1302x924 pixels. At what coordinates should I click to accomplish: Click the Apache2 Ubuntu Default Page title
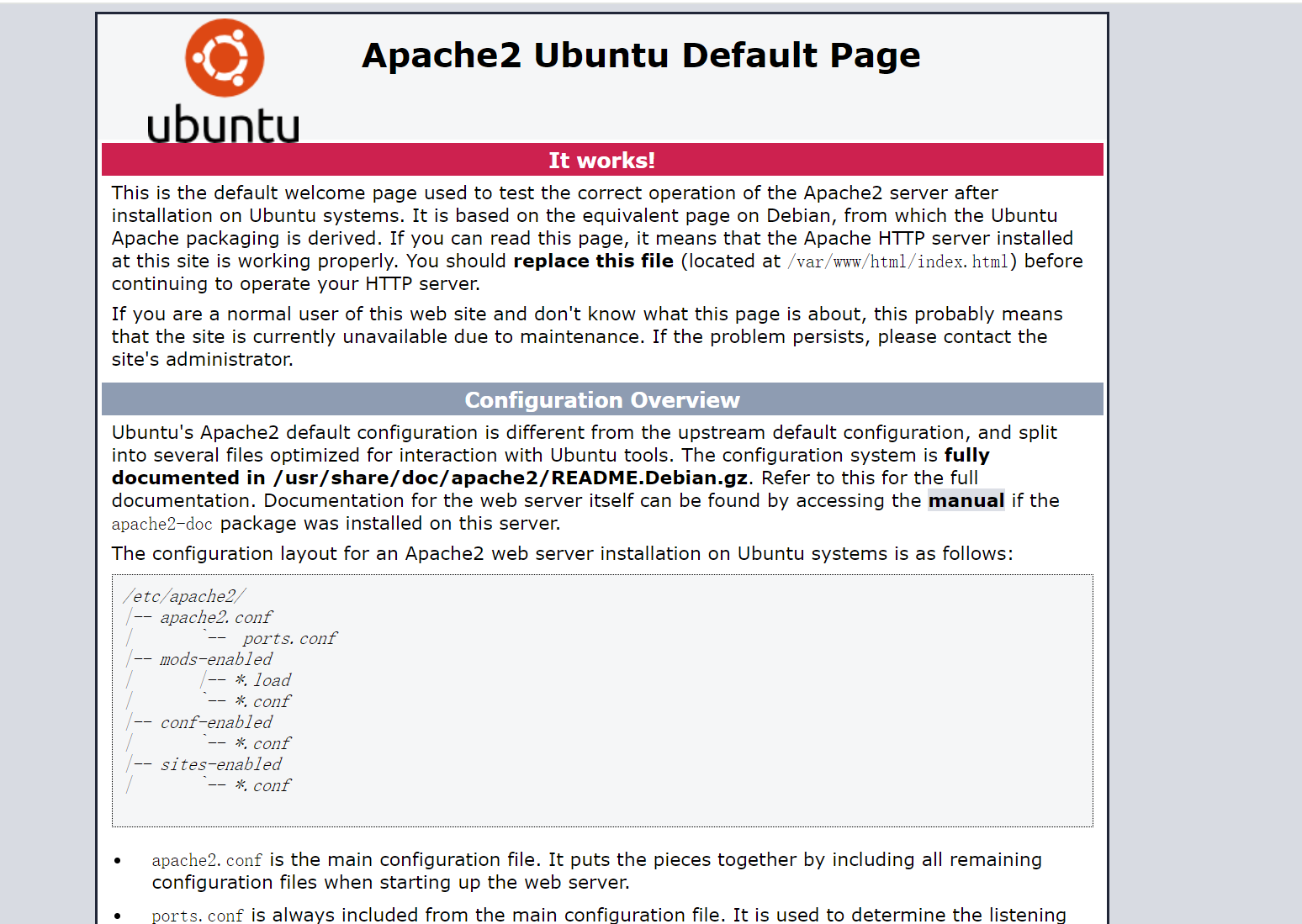641,55
